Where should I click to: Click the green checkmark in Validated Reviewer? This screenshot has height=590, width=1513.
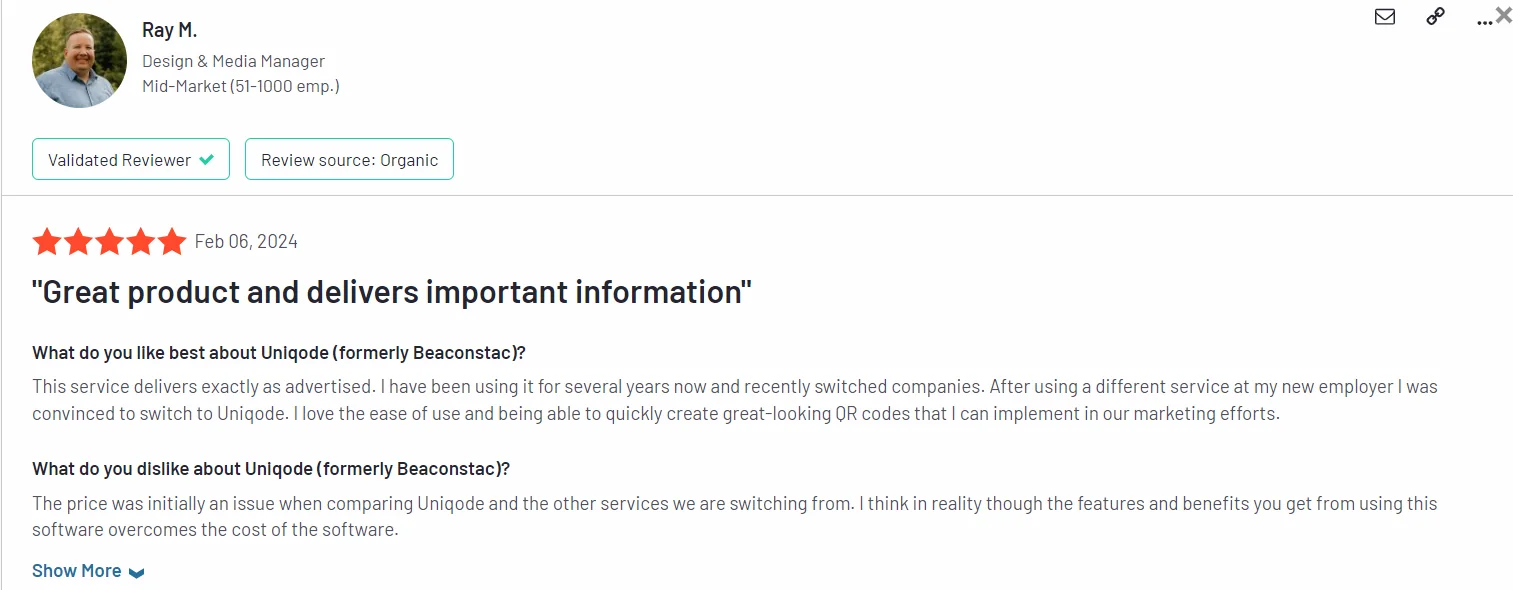click(x=207, y=160)
